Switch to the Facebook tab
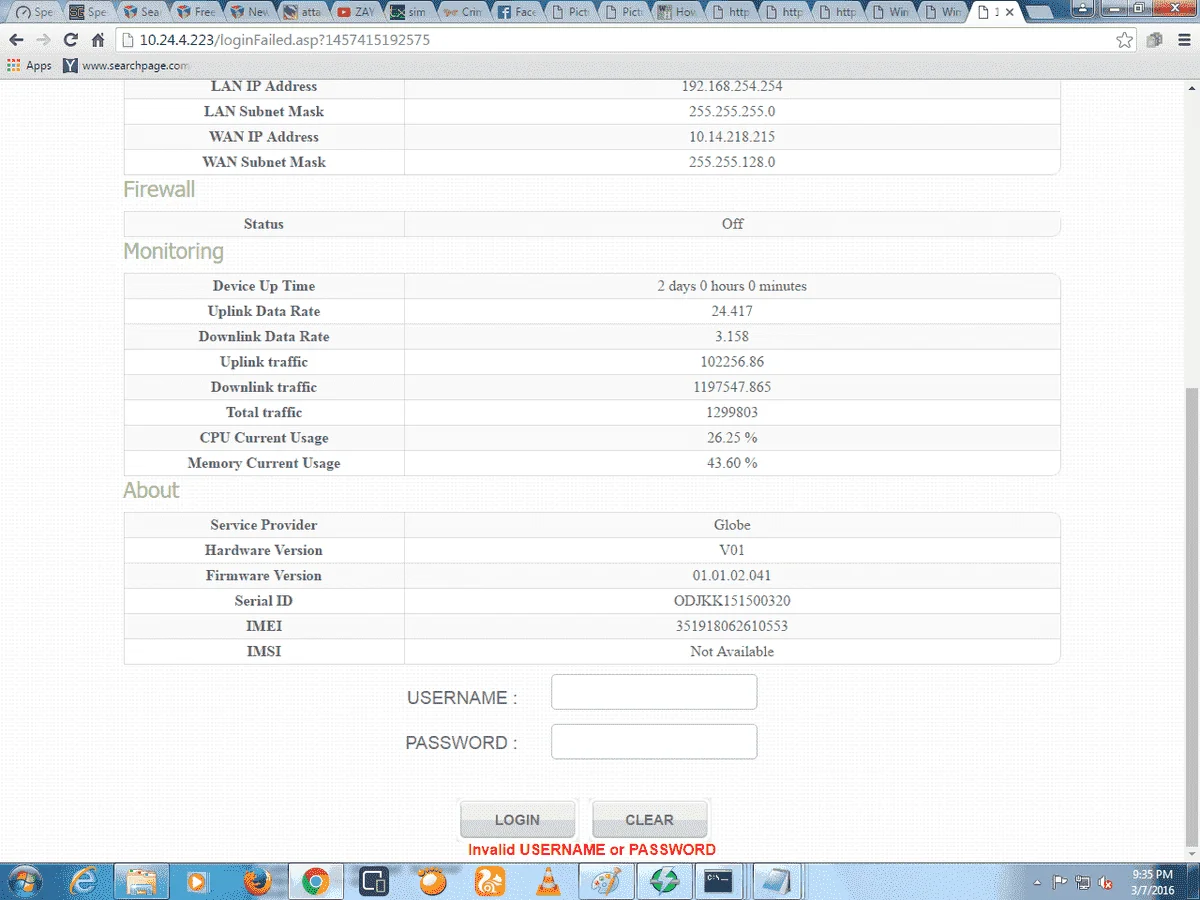1200x900 pixels. [518, 13]
